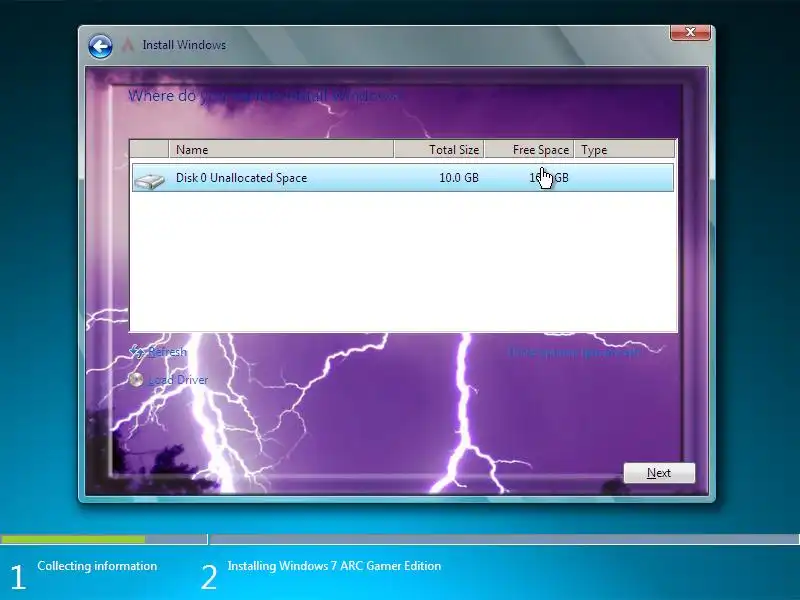Sort by Free Space column header
The height and width of the screenshot is (600, 800).
tap(530, 149)
